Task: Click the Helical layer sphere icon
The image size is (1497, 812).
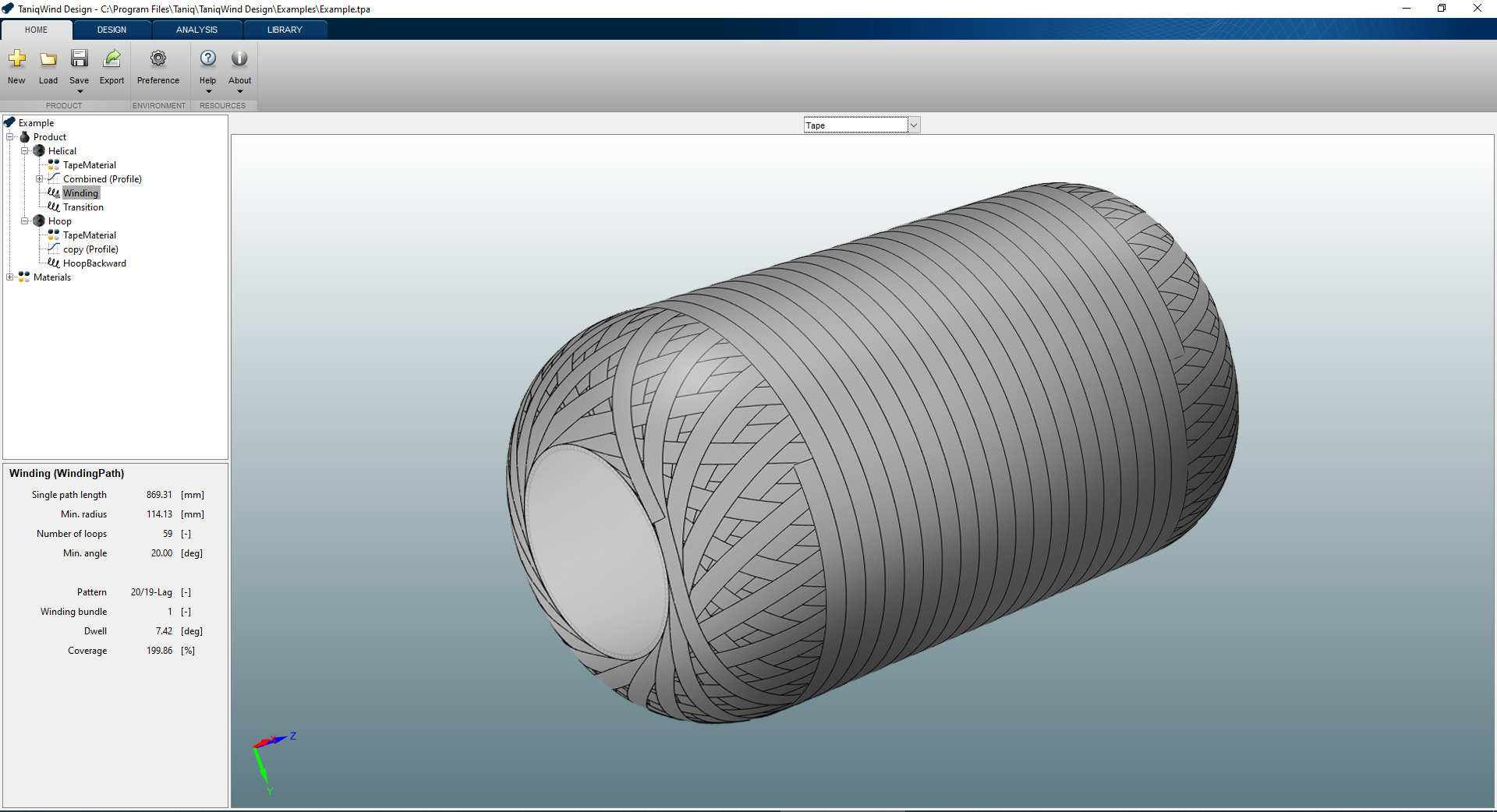Action: (x=39, y=150)
